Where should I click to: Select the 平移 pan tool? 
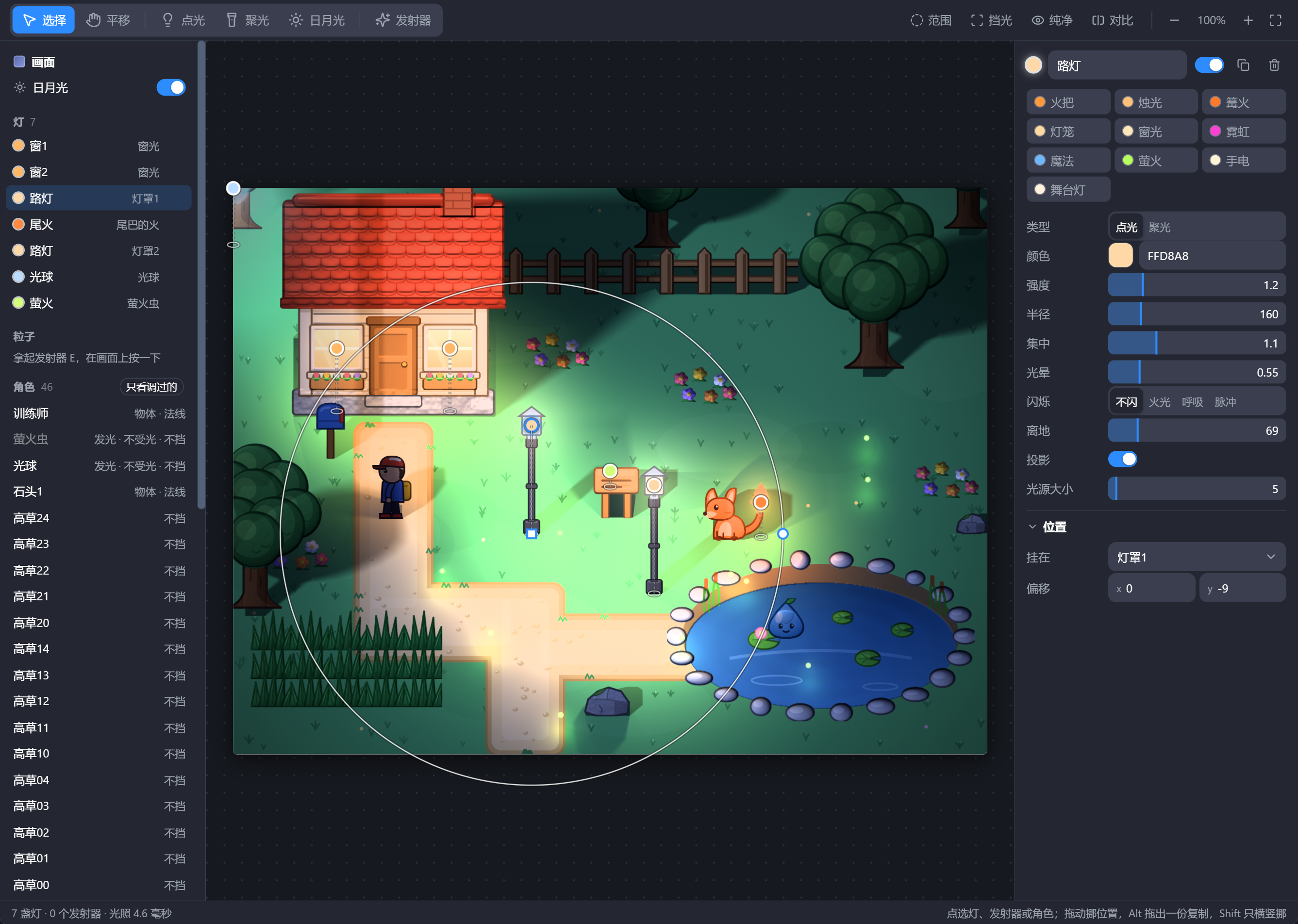(x=108, y=20)
